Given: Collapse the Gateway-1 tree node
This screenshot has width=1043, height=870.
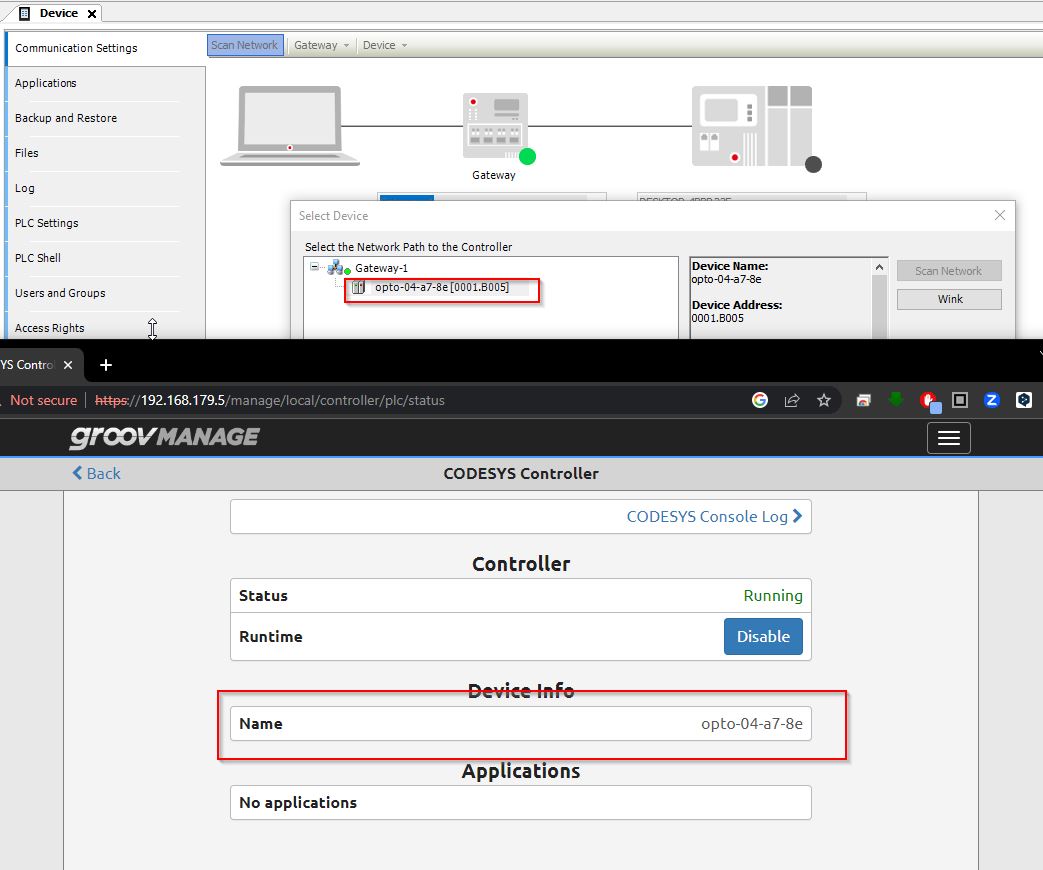Looking at the screenshot, I should pos(314,267).
